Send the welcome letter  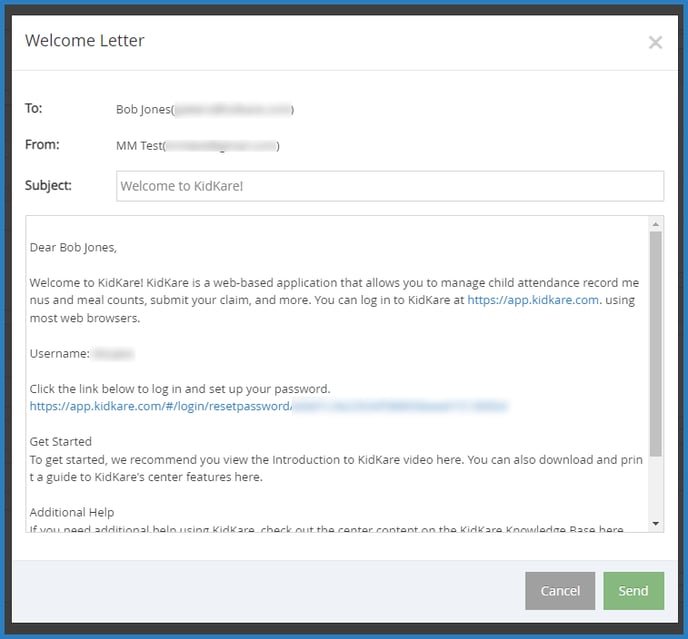633,591
